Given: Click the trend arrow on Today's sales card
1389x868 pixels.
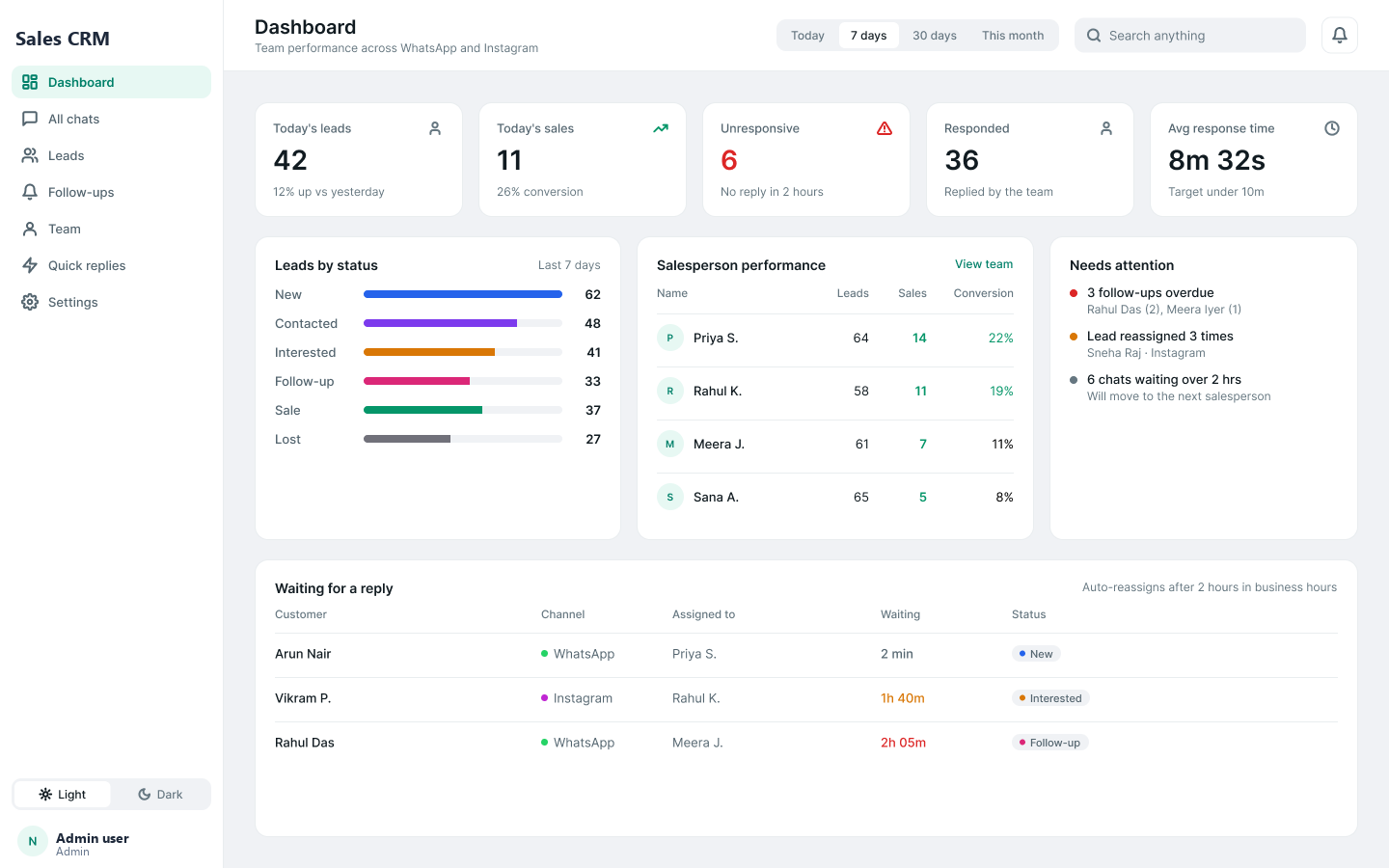Looking at the screenshot, I should [x=661, y=128].
